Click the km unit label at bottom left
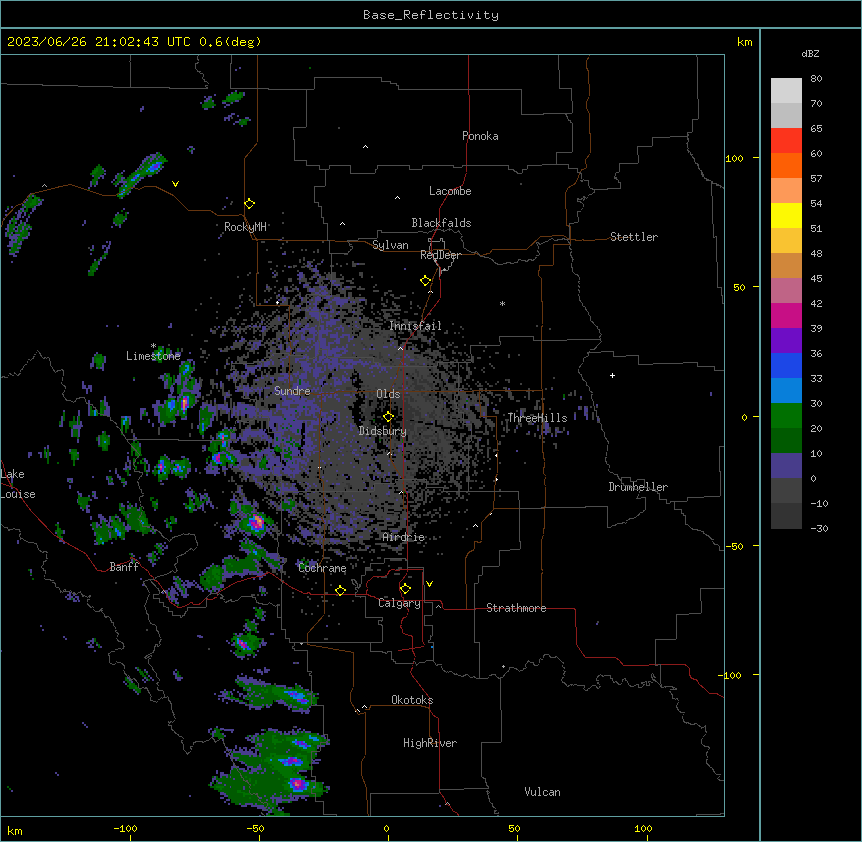The height and width of the screenshot is (842, 862). click(15, 831)
